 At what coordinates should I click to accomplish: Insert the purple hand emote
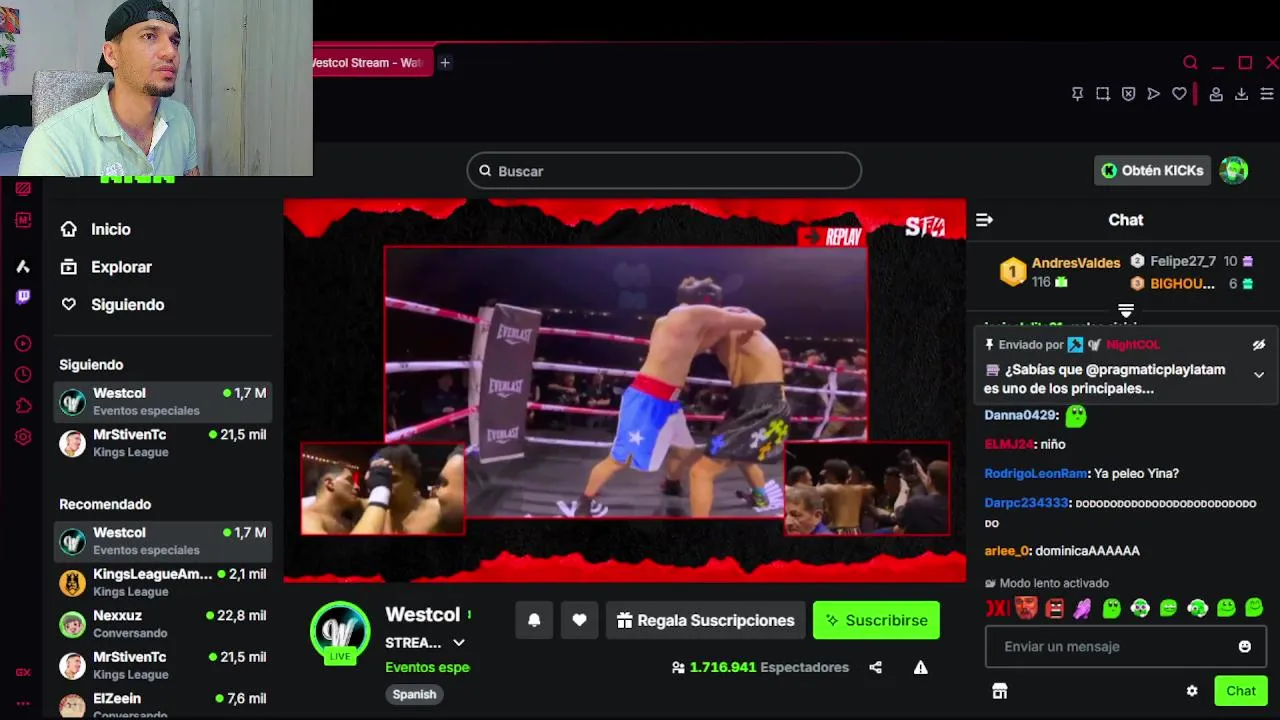click(1083, 608)
